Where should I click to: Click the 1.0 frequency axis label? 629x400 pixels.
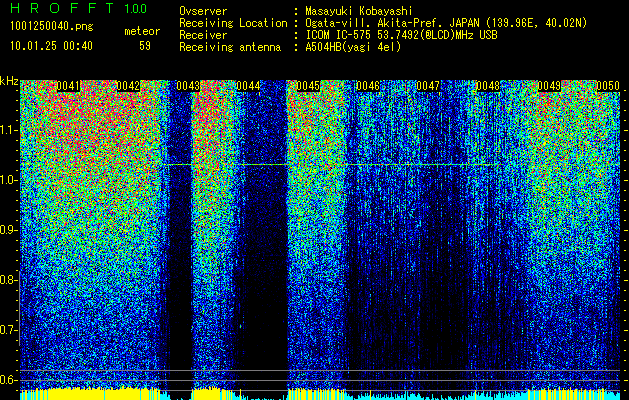[8, 180]
